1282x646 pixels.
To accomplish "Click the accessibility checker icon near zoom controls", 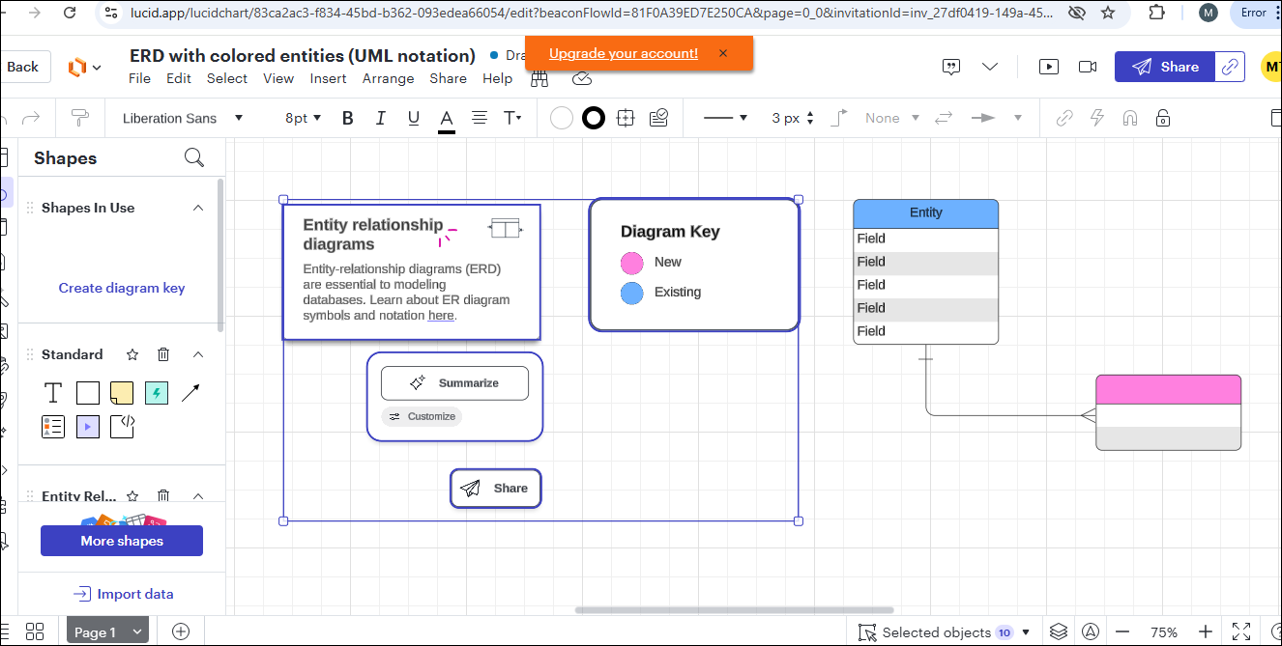I will pos(1089,631).
